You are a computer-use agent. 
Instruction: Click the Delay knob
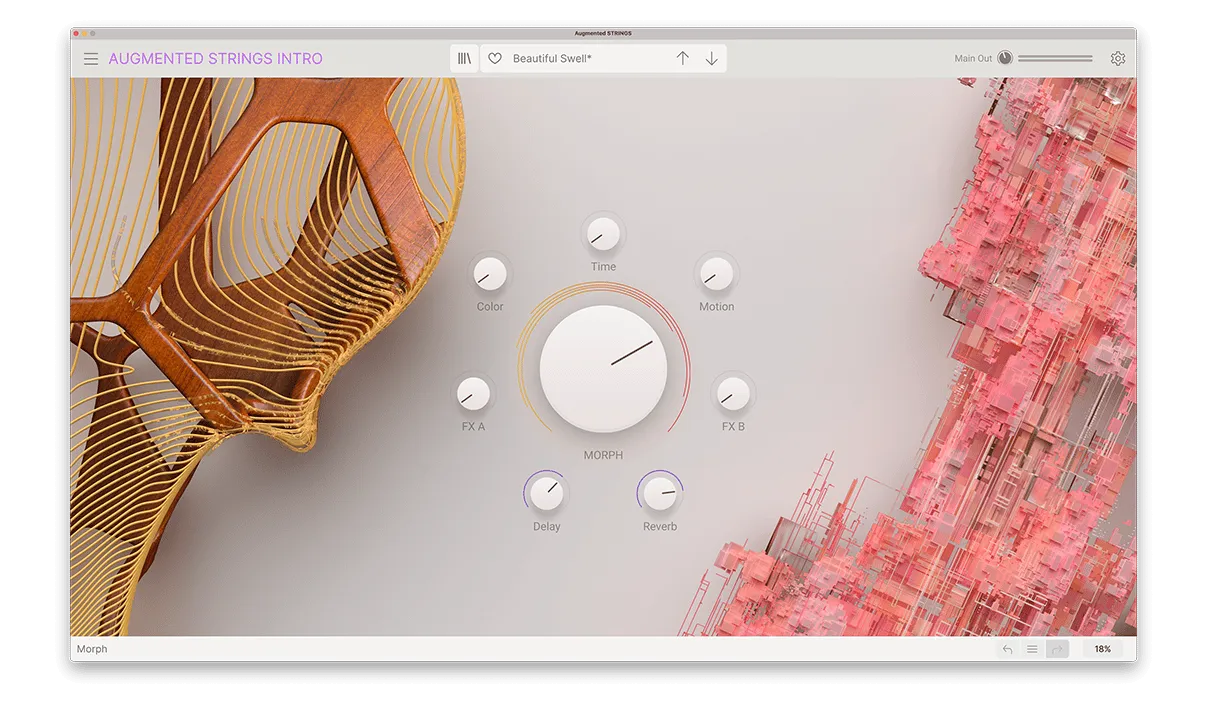point(546,493)
